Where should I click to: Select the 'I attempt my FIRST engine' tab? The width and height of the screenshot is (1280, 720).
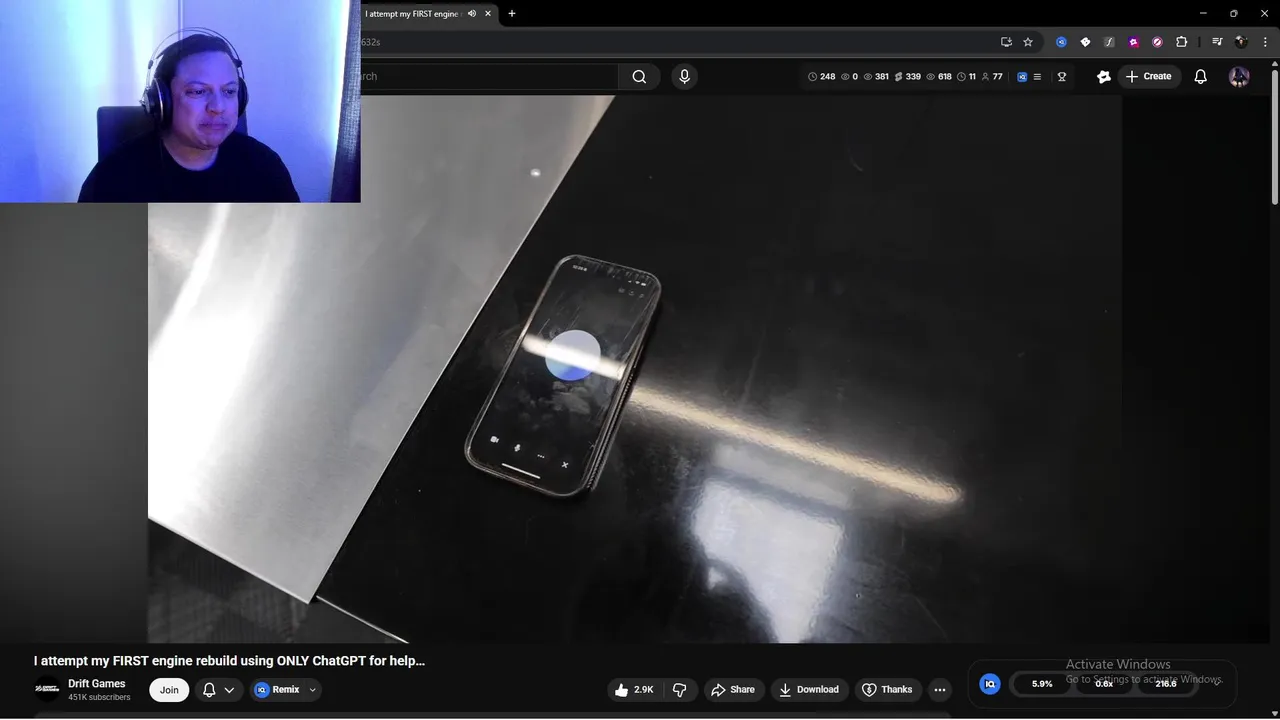click(411, 14)
